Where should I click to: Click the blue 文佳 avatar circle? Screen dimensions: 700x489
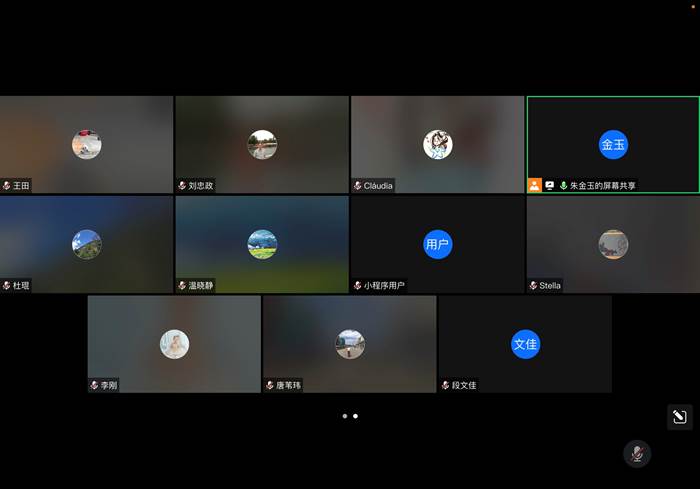[x=525, y=344]
